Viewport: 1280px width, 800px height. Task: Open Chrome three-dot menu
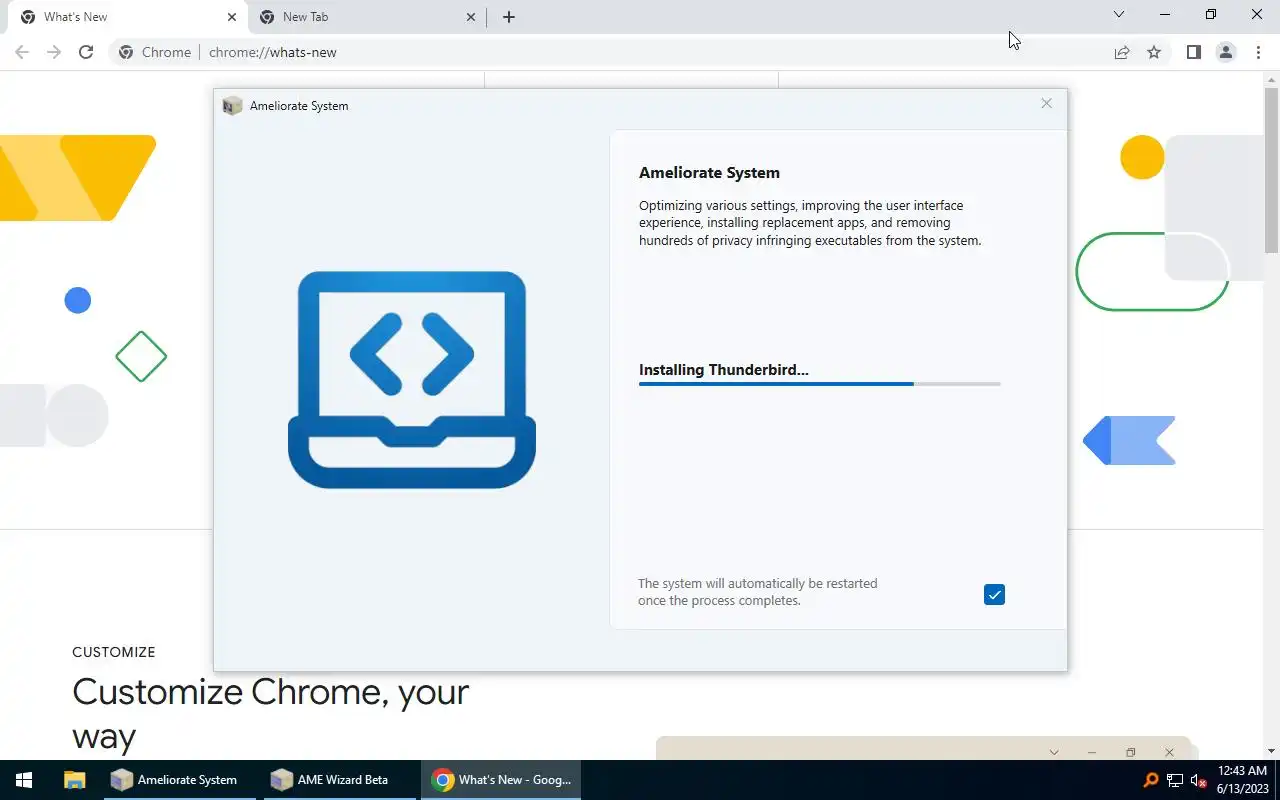click(1258, 52)
